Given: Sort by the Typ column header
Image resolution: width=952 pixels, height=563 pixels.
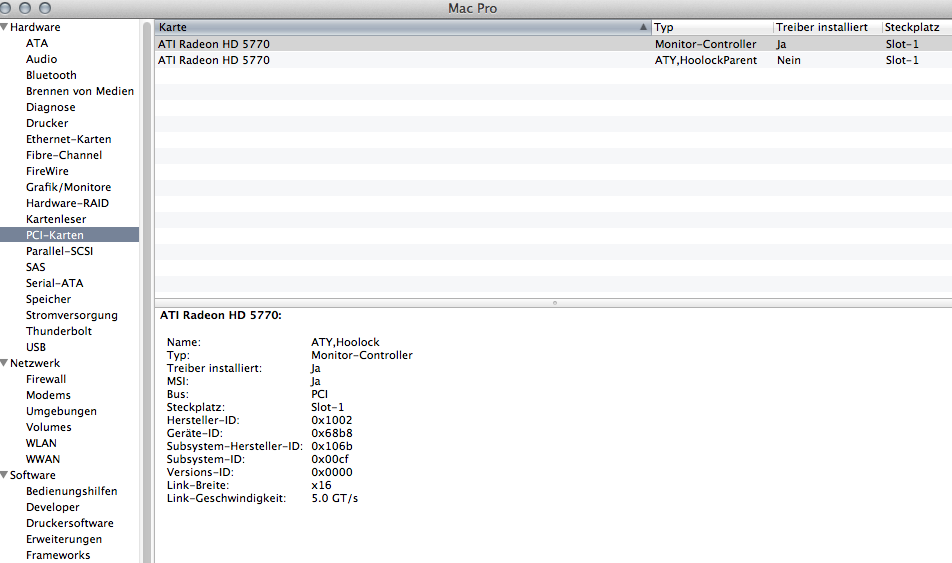Looking at the screenshot, I should pos(712,27).
